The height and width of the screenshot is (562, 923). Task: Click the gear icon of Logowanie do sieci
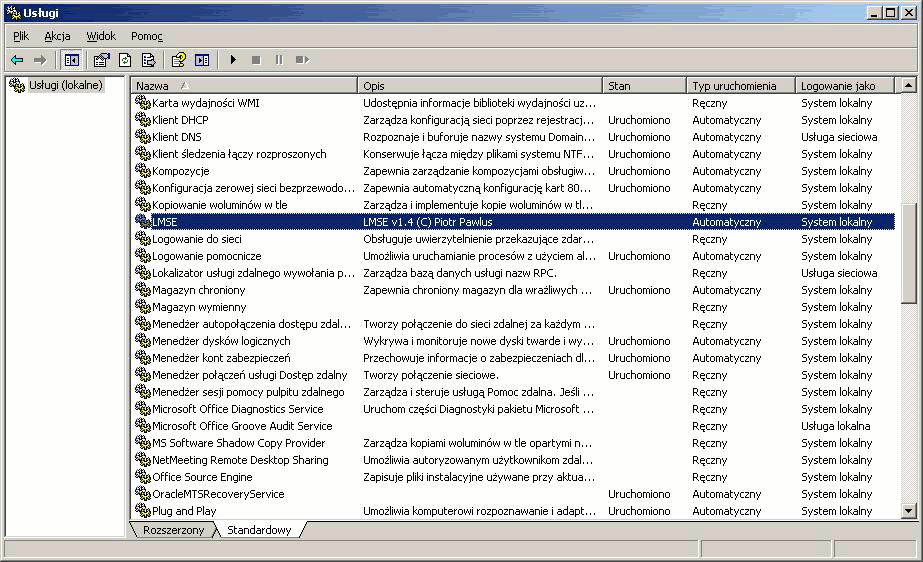tap(143, 238)
